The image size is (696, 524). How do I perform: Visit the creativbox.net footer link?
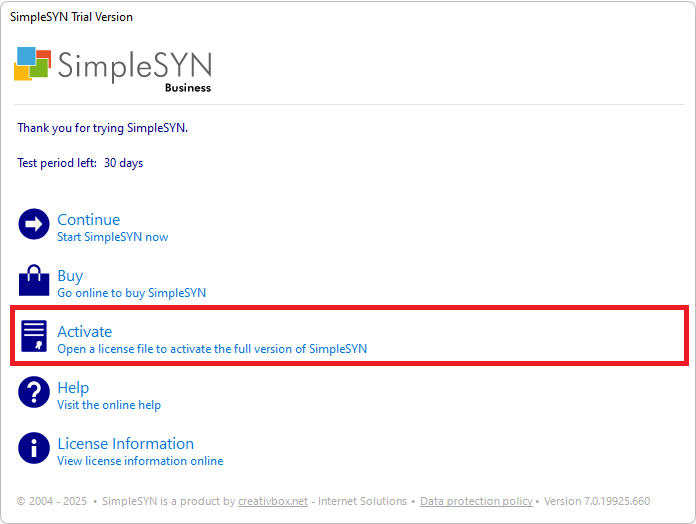click(273, 501)
